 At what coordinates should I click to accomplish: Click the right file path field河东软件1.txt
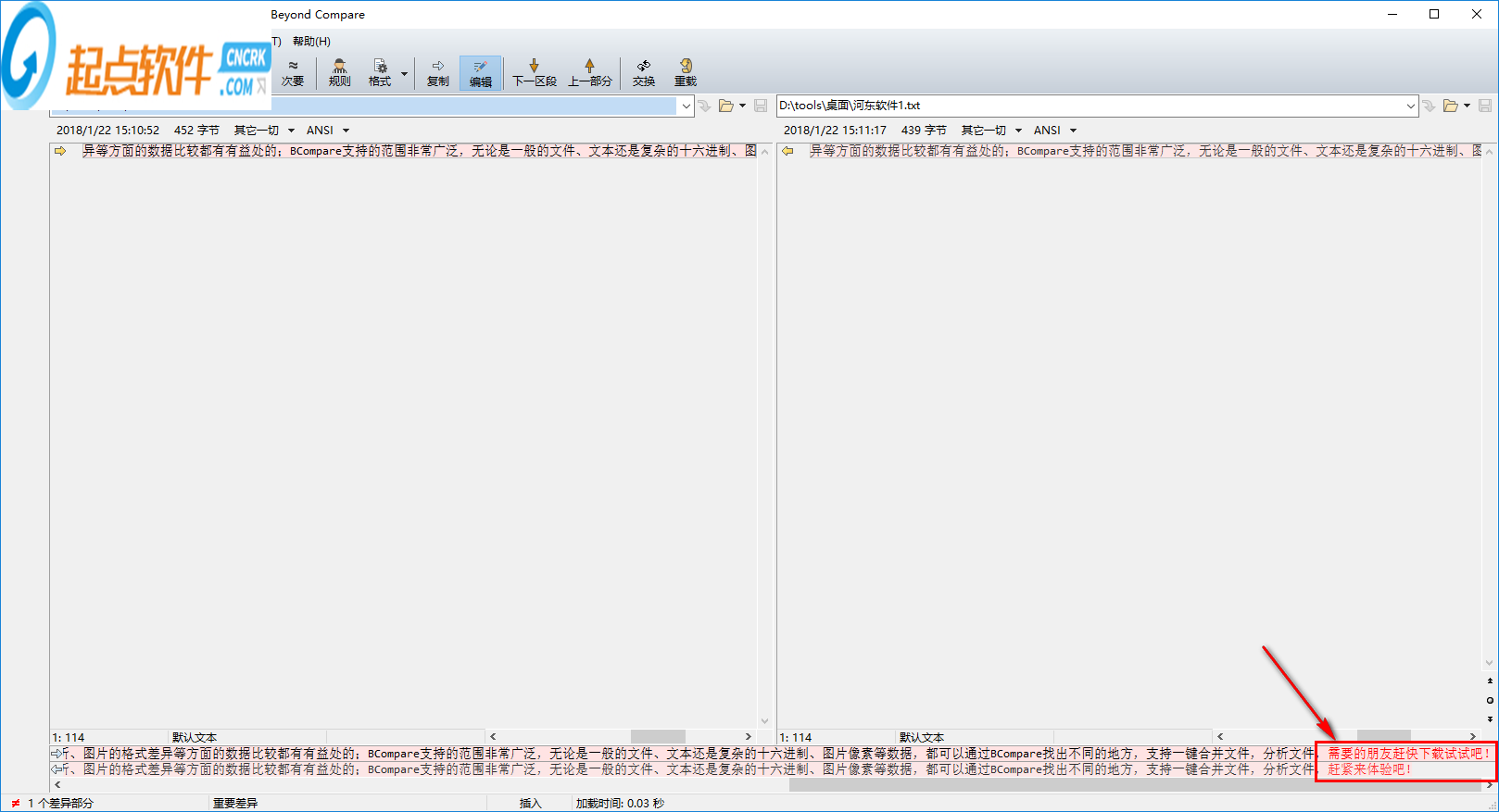pos(1090,106)
